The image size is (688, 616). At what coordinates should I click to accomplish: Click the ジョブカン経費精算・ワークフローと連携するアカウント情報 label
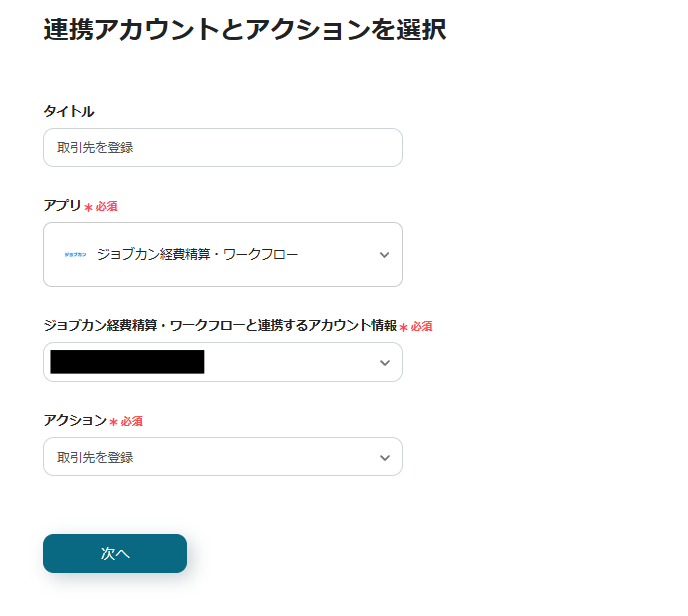coord(219,326)
